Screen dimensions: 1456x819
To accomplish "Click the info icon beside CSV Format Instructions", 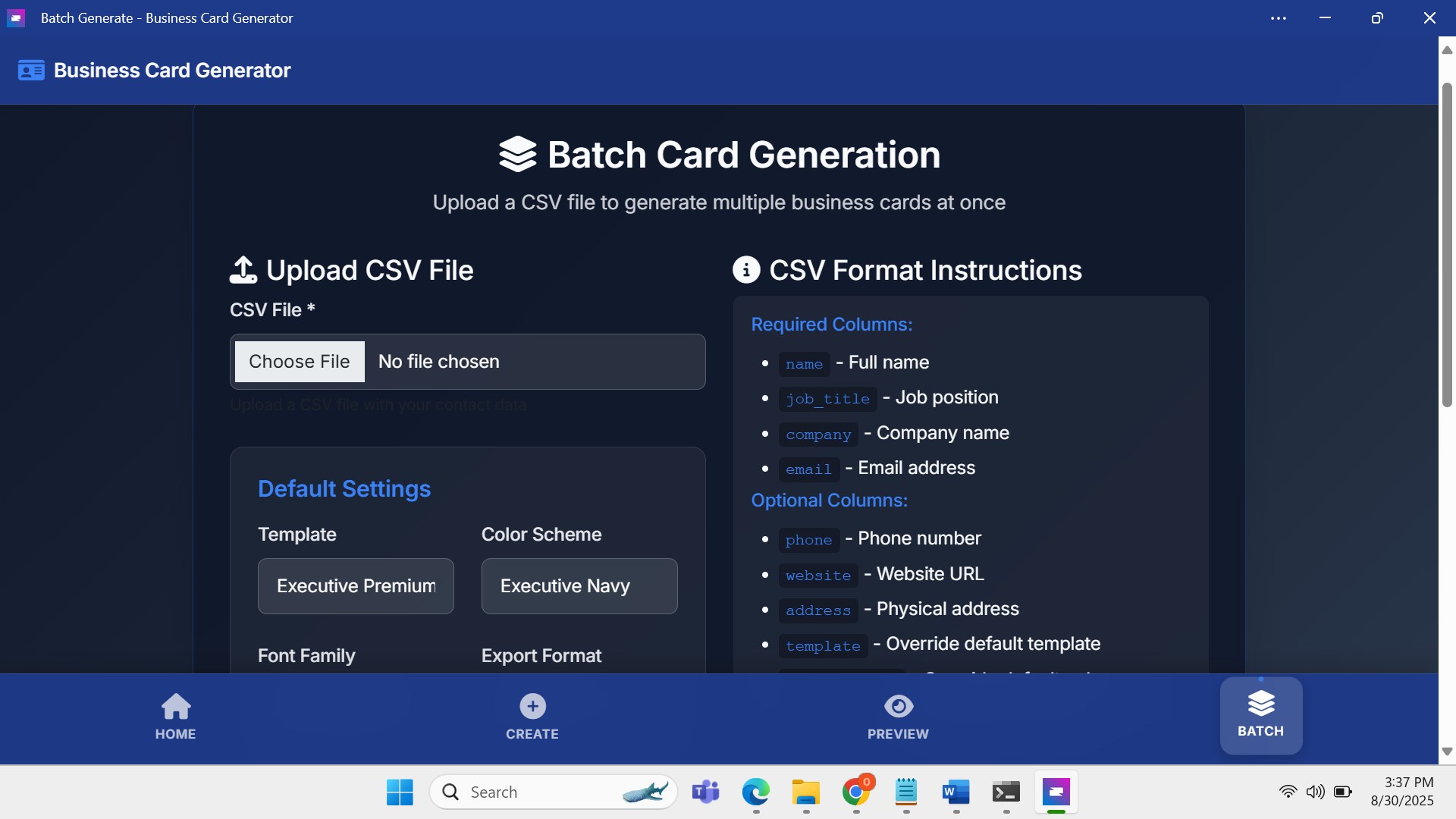I will tap(746, 270).
